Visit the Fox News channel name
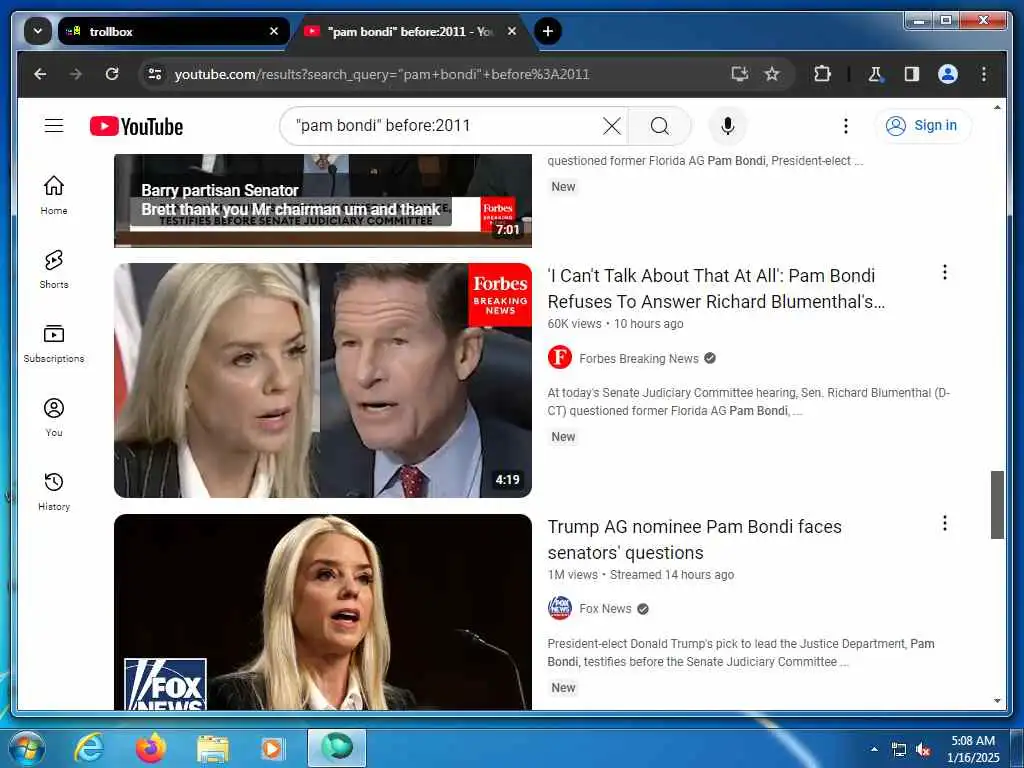Screen dimensions: 1024x768 point(605,609)
